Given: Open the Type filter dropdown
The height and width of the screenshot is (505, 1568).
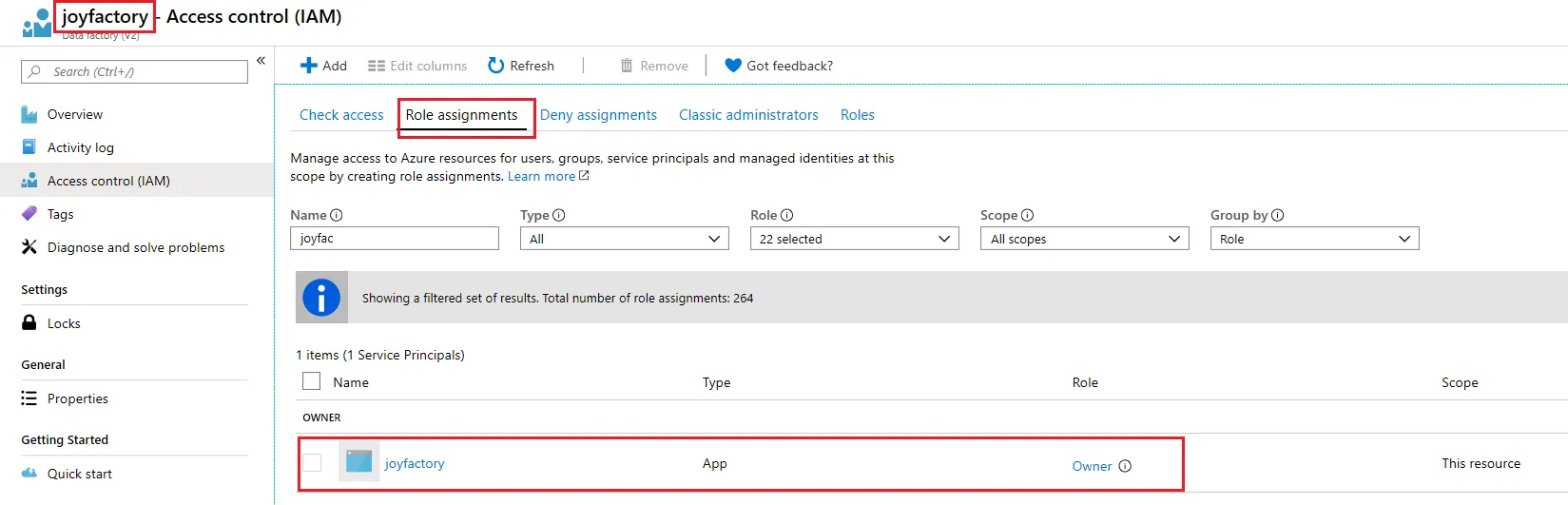Looking at the screenshot, I should pos(624,239).
